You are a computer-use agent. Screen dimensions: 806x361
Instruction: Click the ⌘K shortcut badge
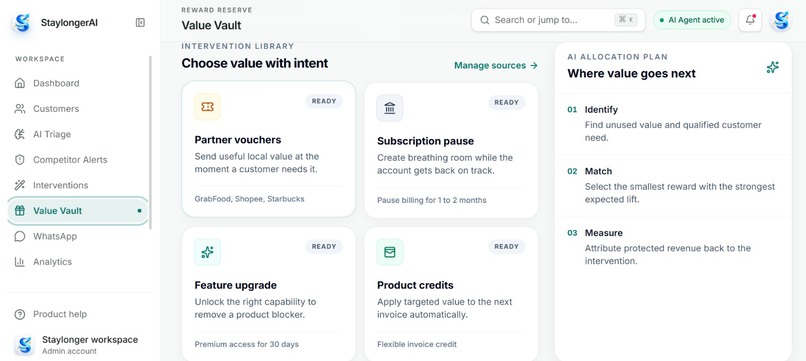[x=626, y=20]
